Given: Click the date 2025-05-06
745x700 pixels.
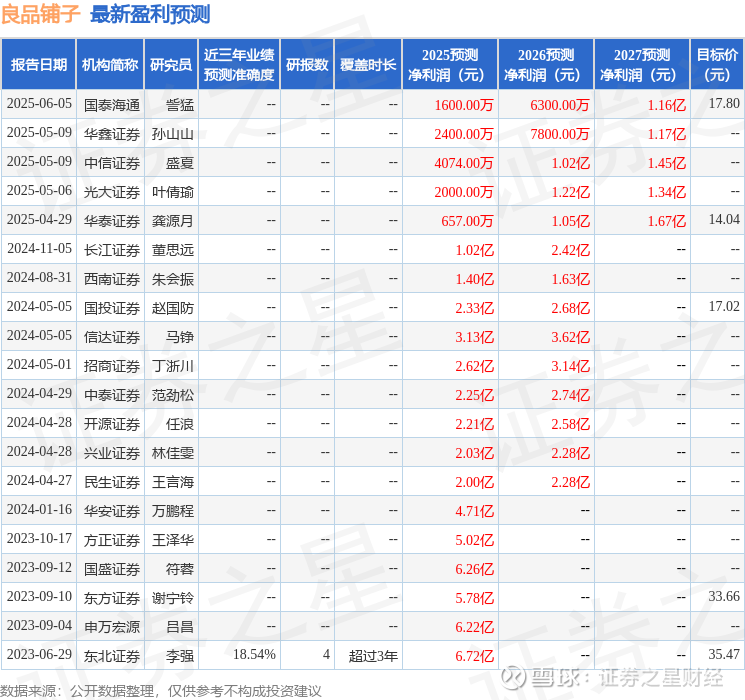Looking at the screenshot, I should click(39, 191).
